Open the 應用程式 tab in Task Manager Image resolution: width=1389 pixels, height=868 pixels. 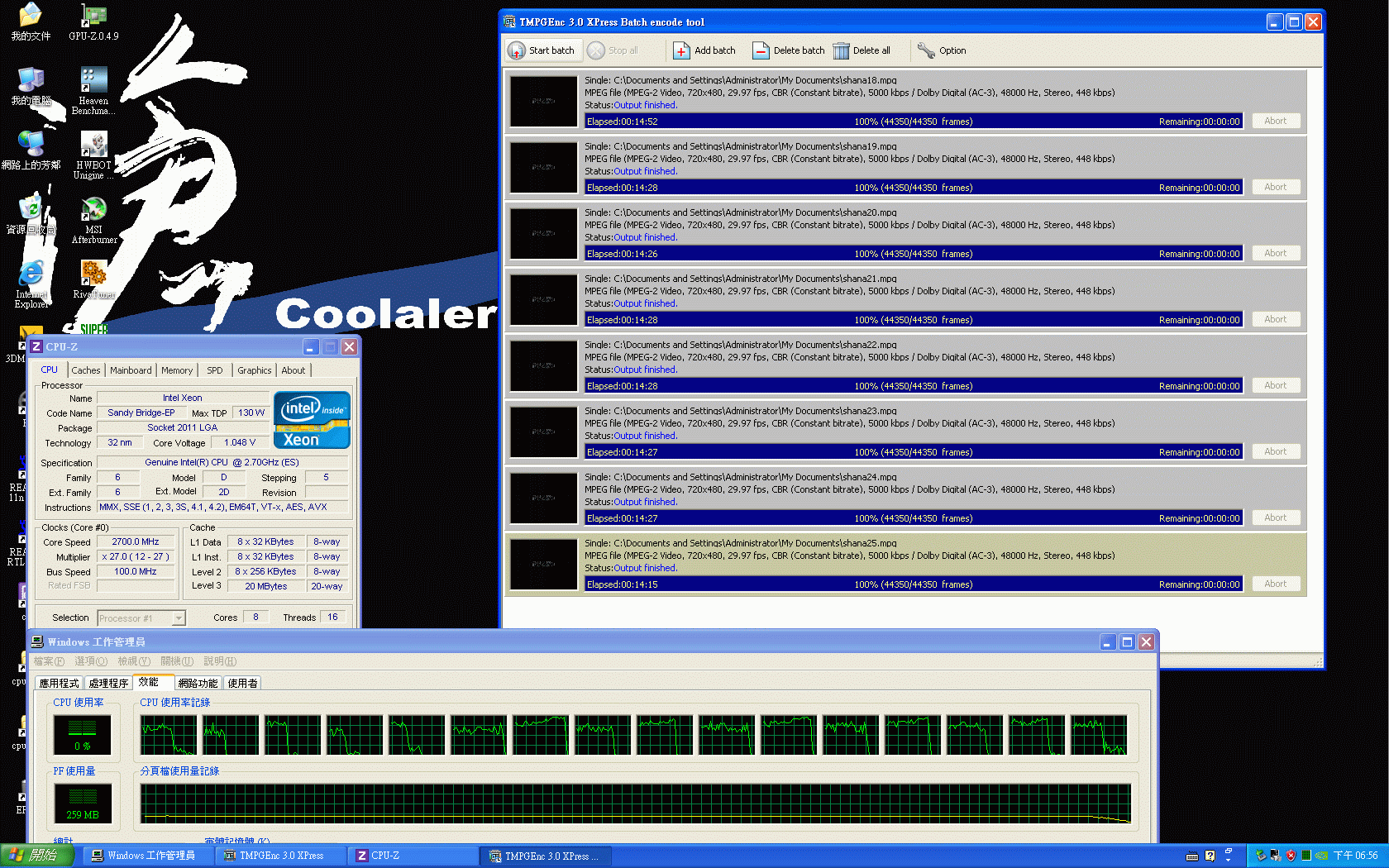[60, 683]
